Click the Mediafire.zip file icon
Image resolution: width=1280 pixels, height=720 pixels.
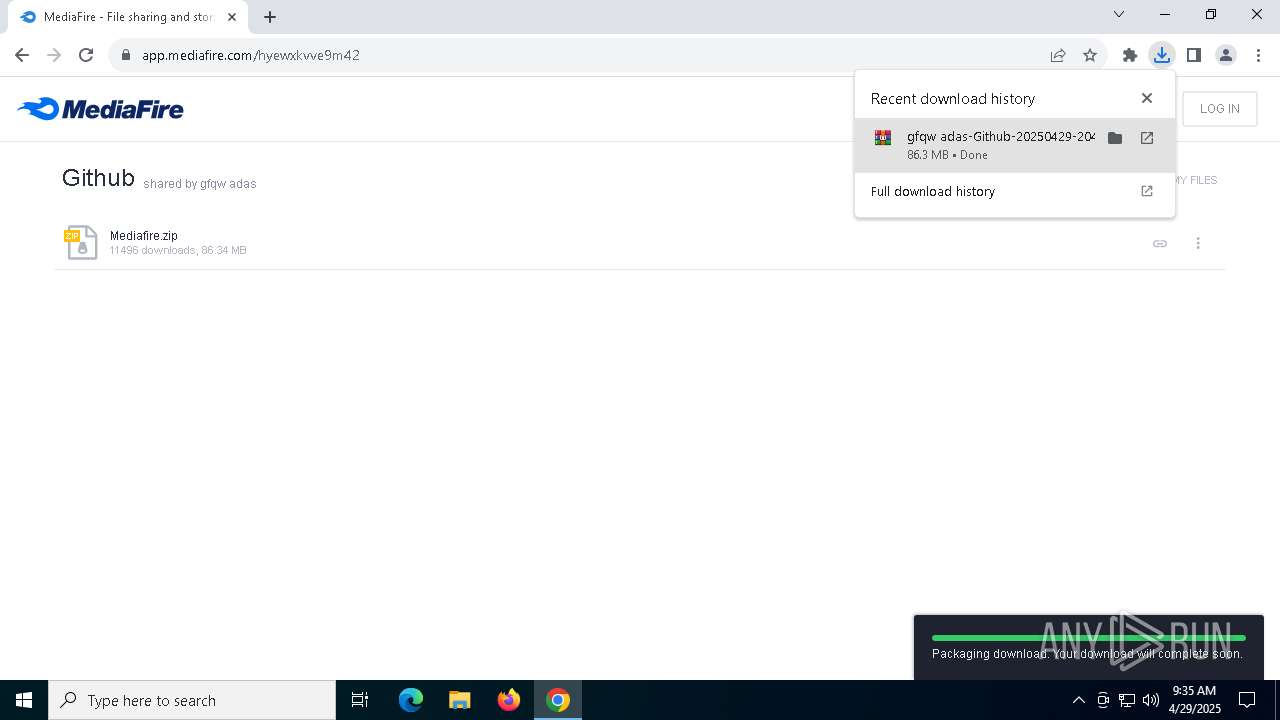(x=81, y=243)
